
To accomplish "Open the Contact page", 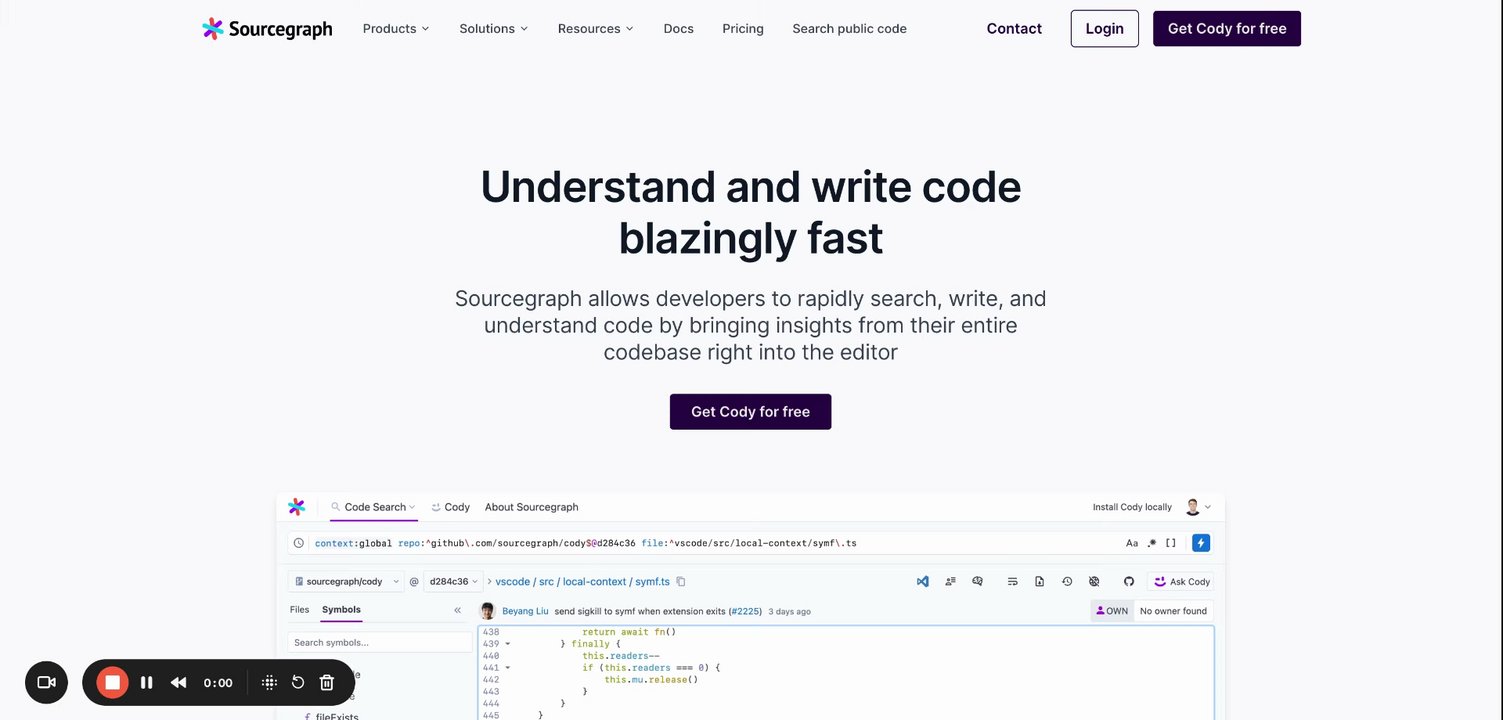I will click(1014, 29).
